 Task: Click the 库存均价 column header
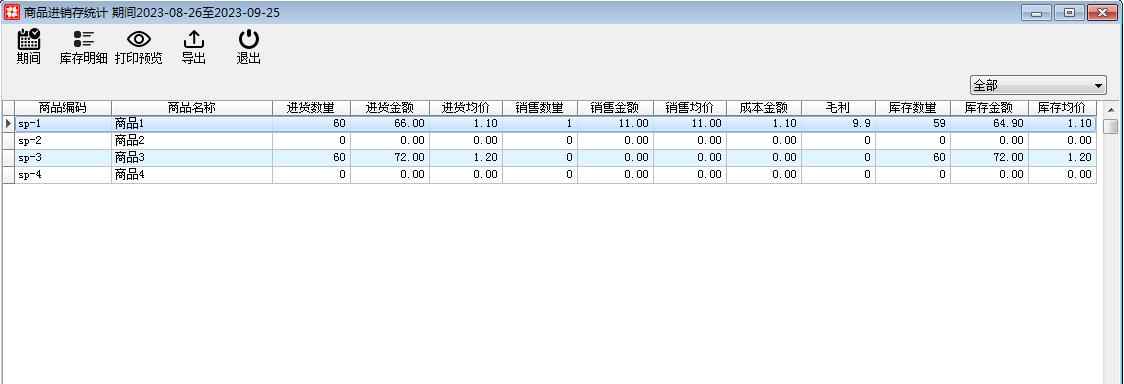coord(1062,108)
